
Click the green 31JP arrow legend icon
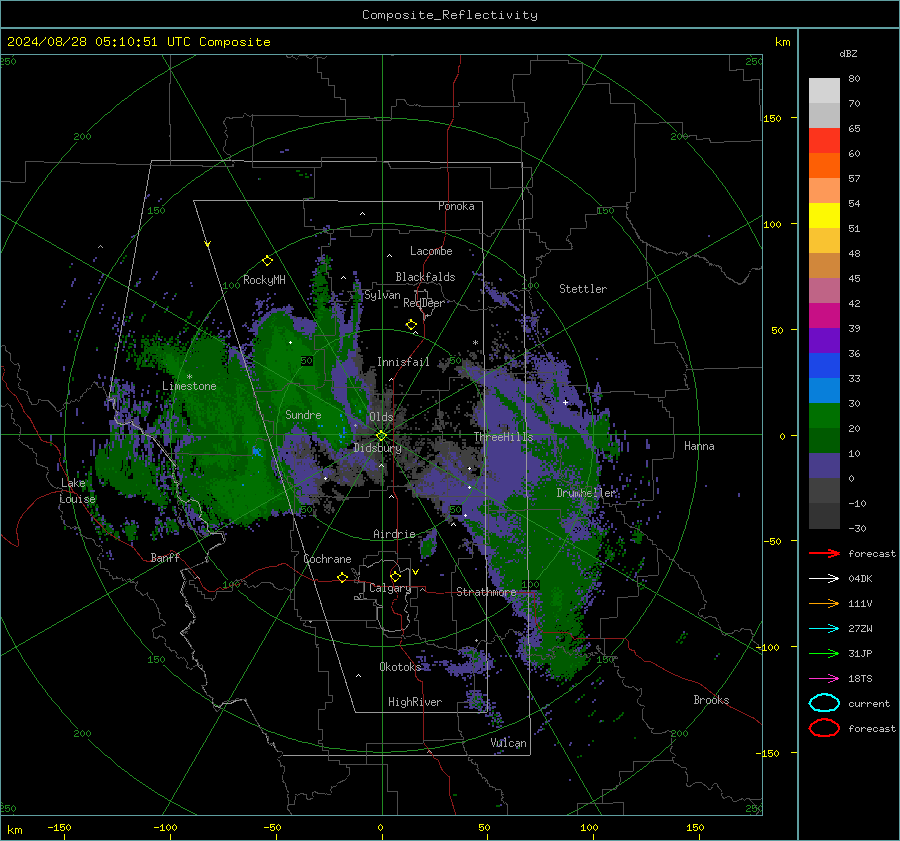click(824, 653)
